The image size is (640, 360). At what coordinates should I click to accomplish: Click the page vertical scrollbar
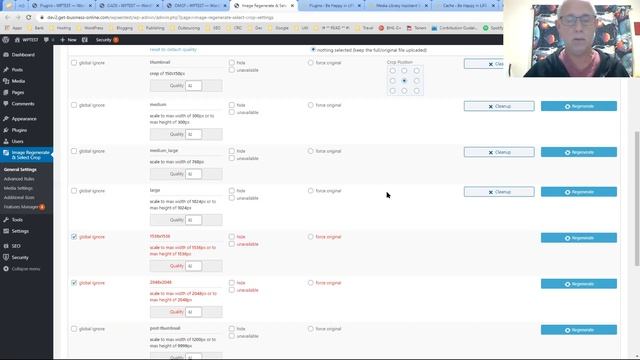pyautogui.click(x=637, y=199)
